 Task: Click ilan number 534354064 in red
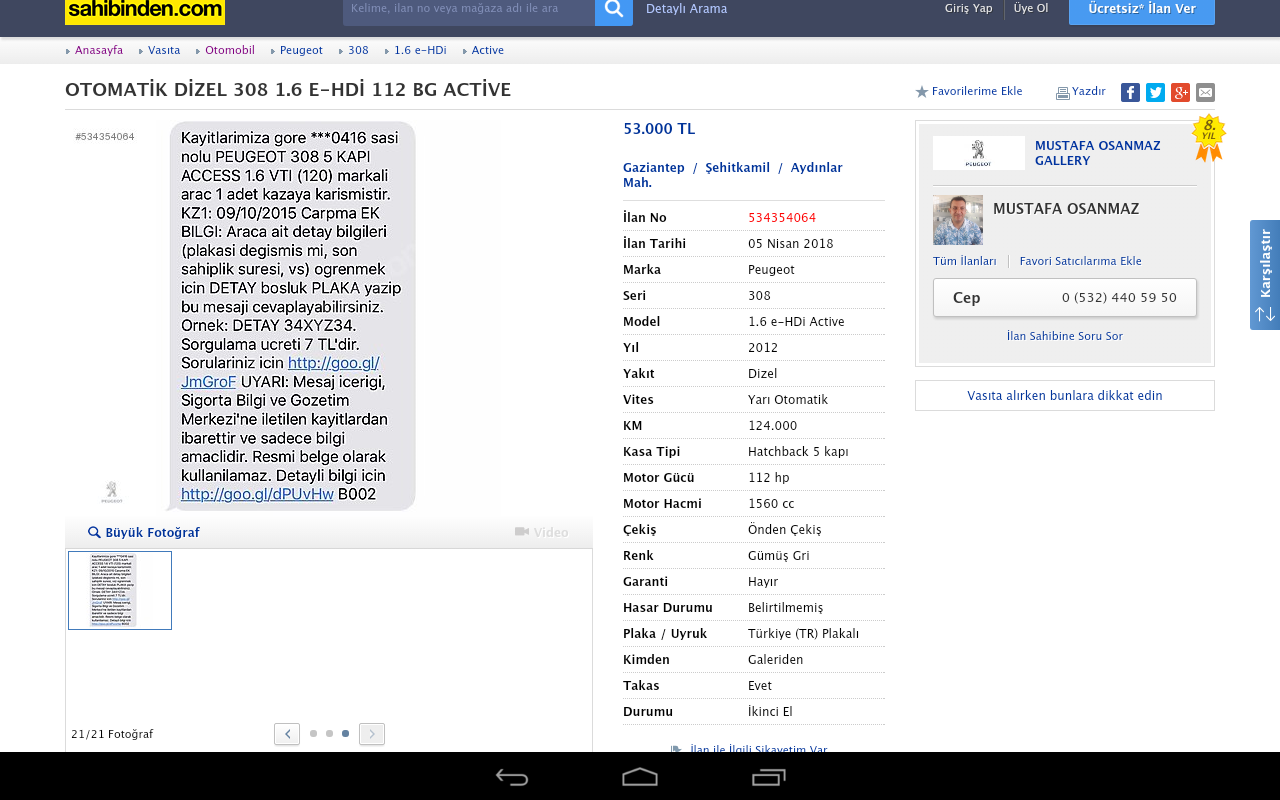(x=782, y=218)
